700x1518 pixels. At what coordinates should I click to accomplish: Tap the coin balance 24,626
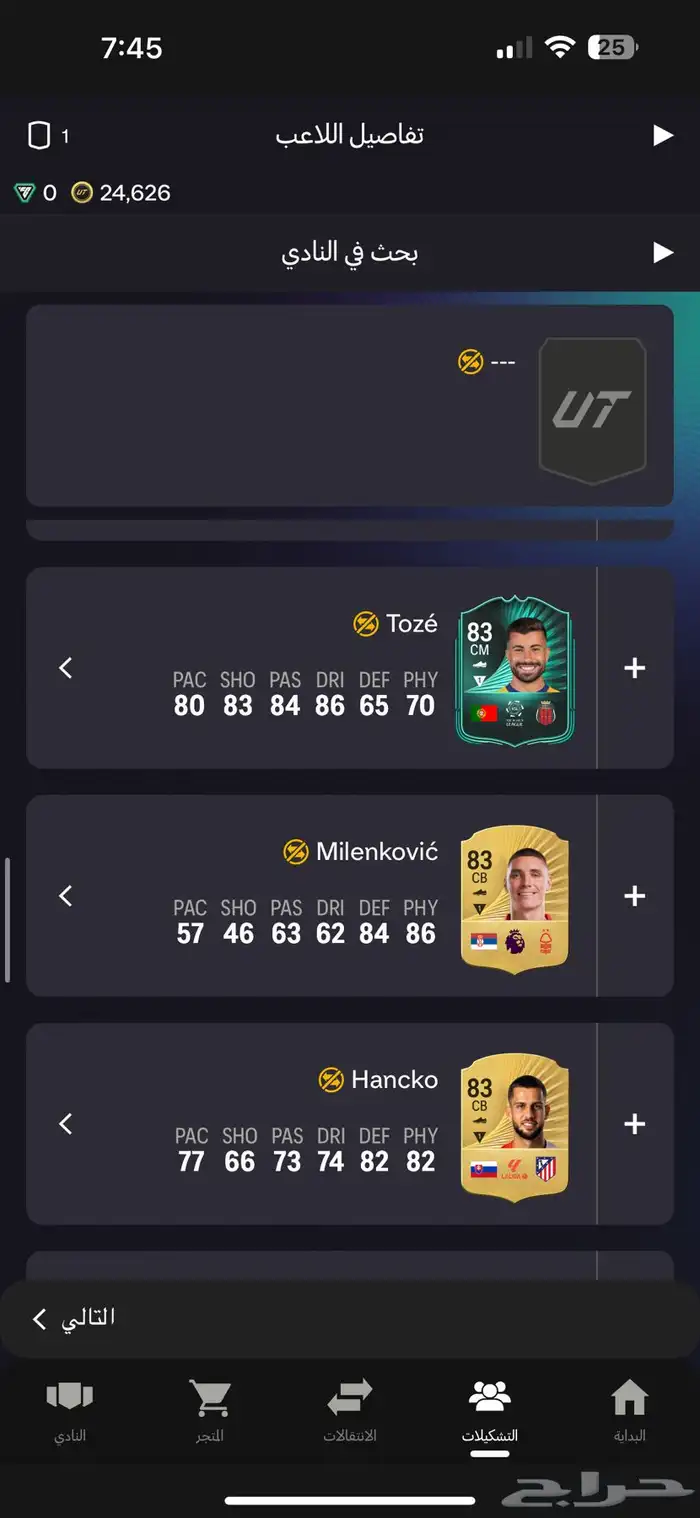[x=121, y=193]
